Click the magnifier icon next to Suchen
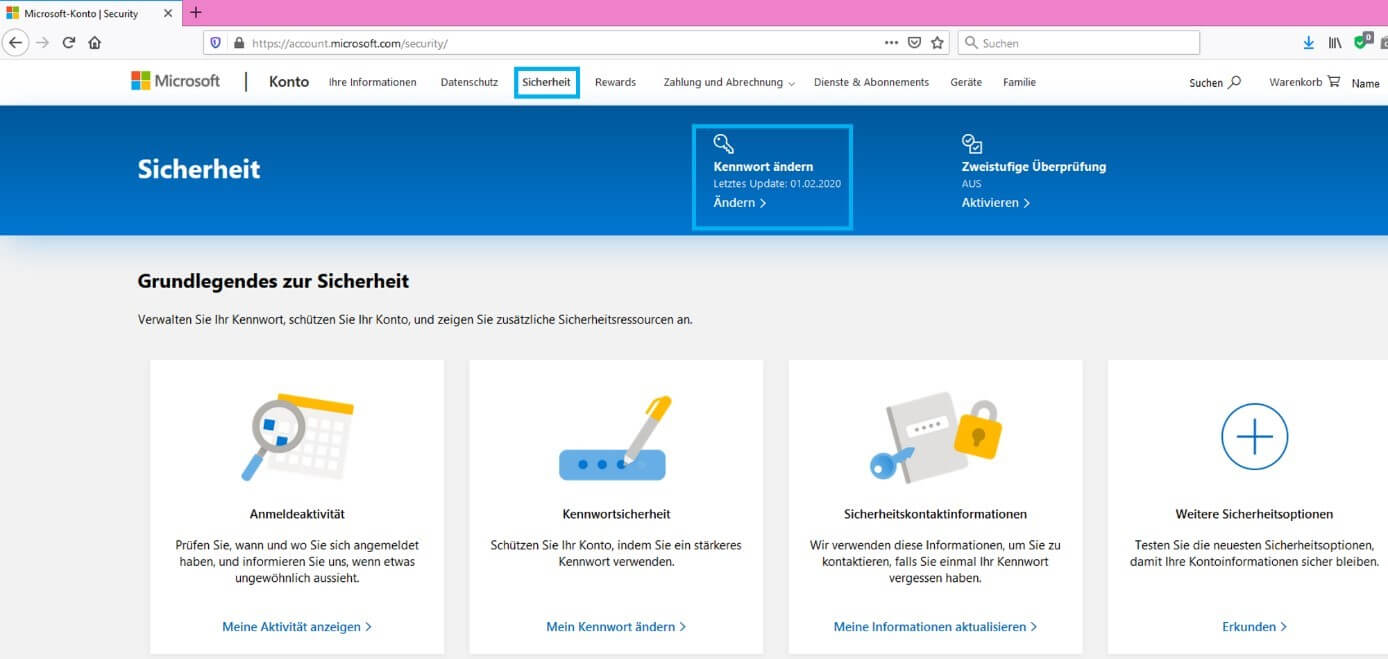 pos(1234,82)
